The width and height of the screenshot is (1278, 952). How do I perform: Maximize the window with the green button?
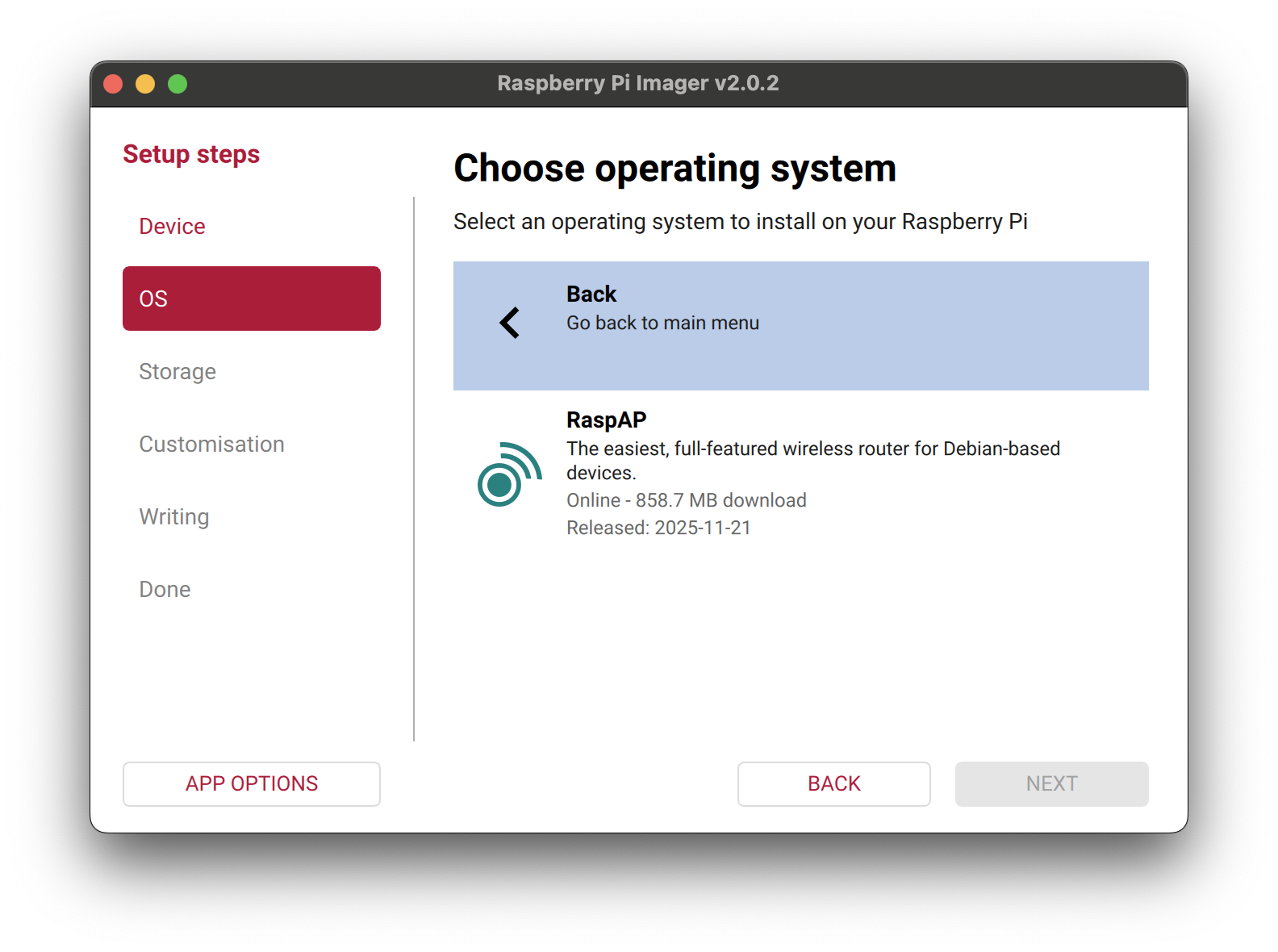177,84
